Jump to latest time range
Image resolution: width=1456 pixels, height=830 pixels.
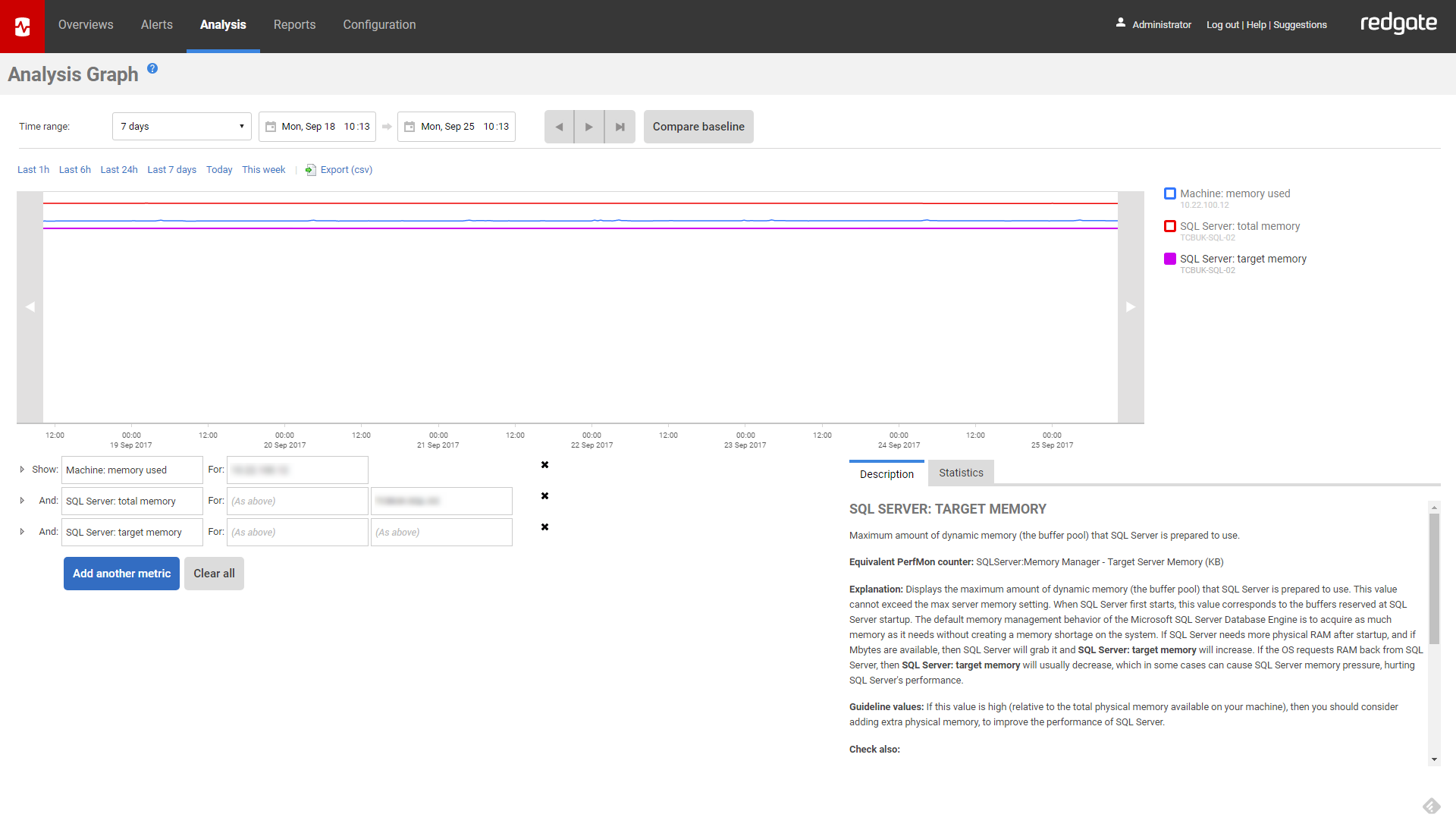[x=620, y=127]
